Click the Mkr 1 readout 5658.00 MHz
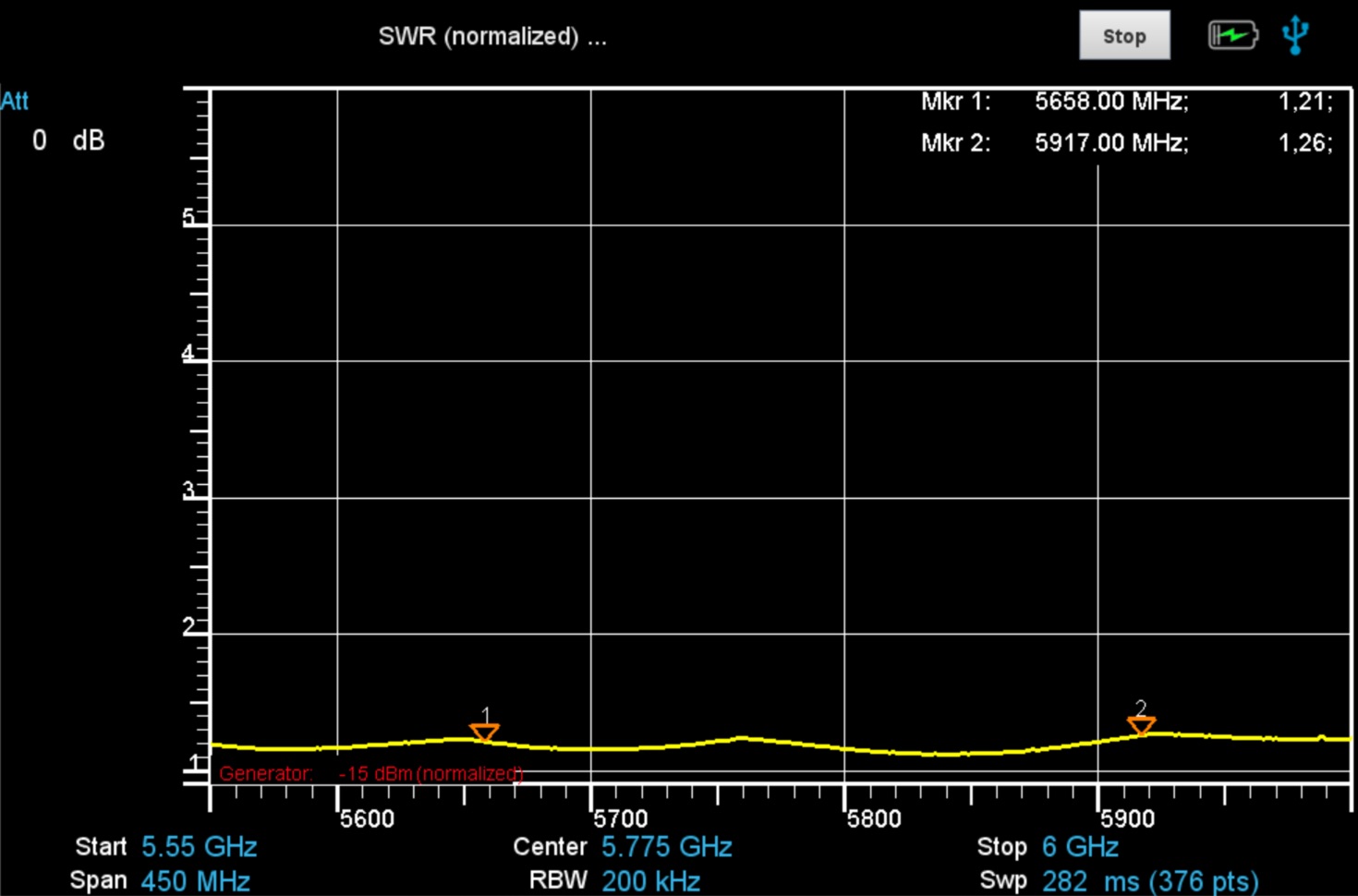 coord(1111,102)
